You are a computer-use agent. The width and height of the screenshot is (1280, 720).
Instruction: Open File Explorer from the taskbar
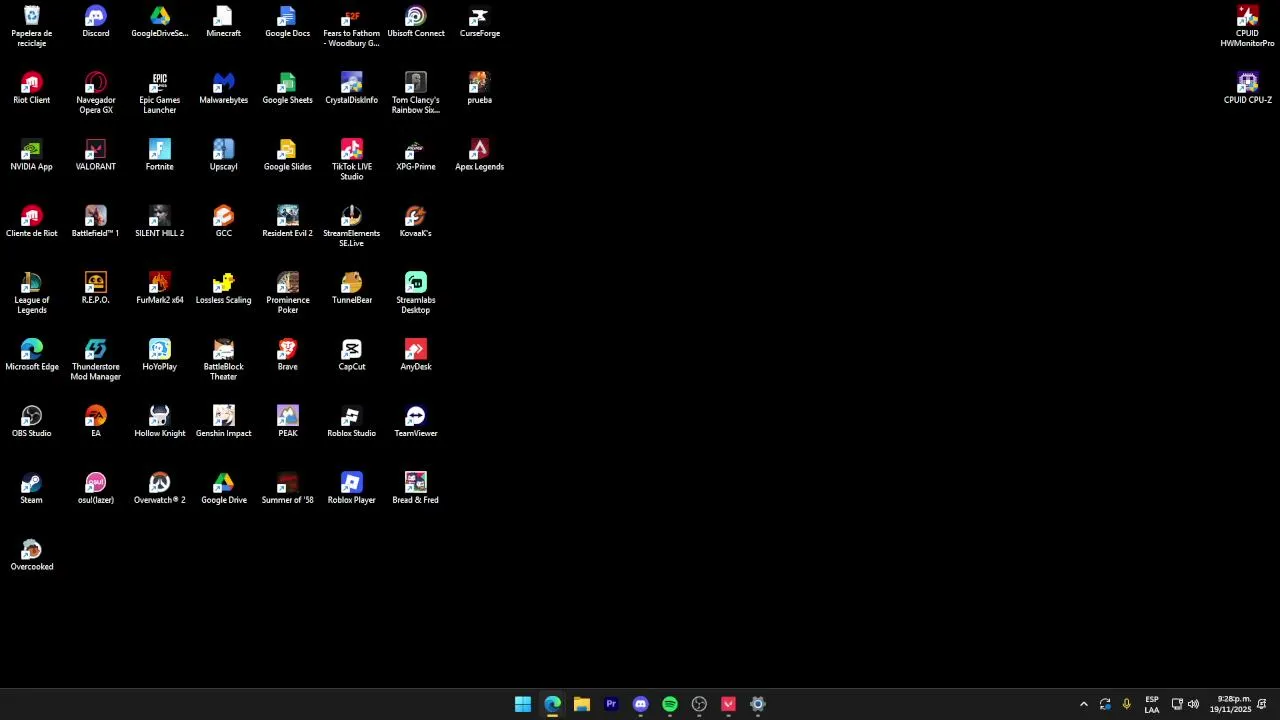pyautogui.click(x=581, y=704)
